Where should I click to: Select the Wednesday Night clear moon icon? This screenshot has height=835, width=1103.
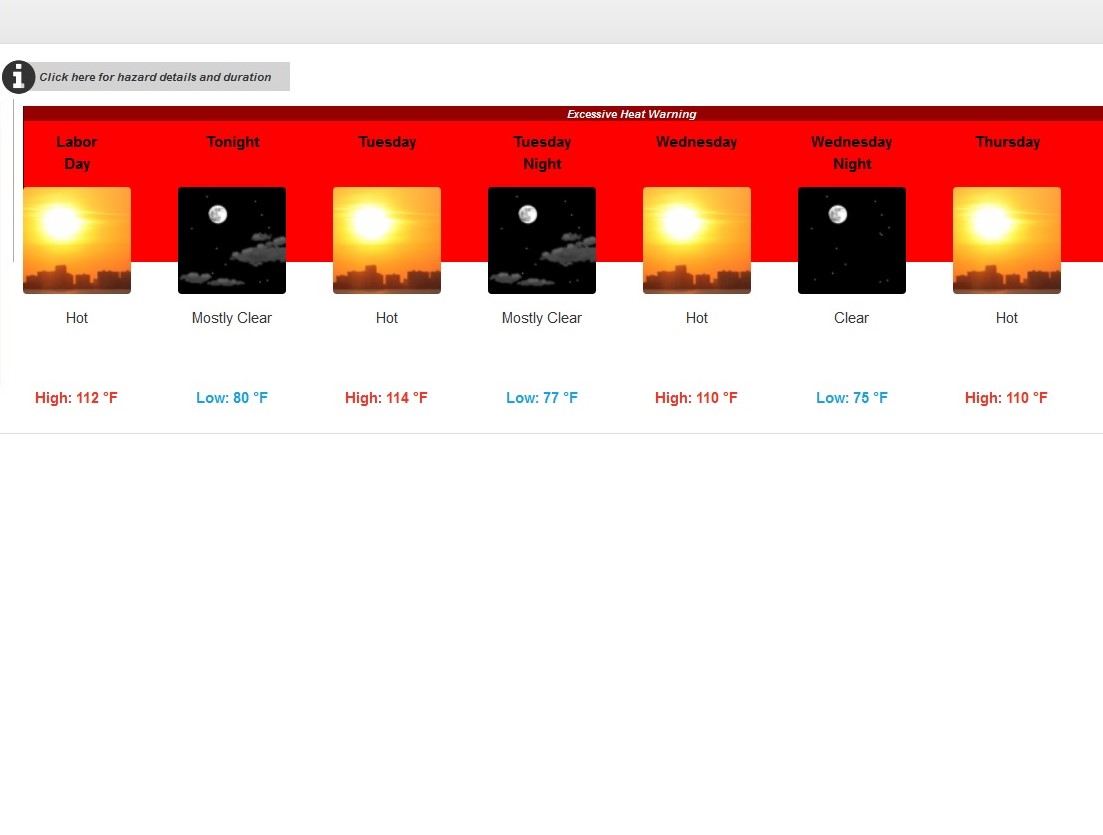click(x=852, y=240)
